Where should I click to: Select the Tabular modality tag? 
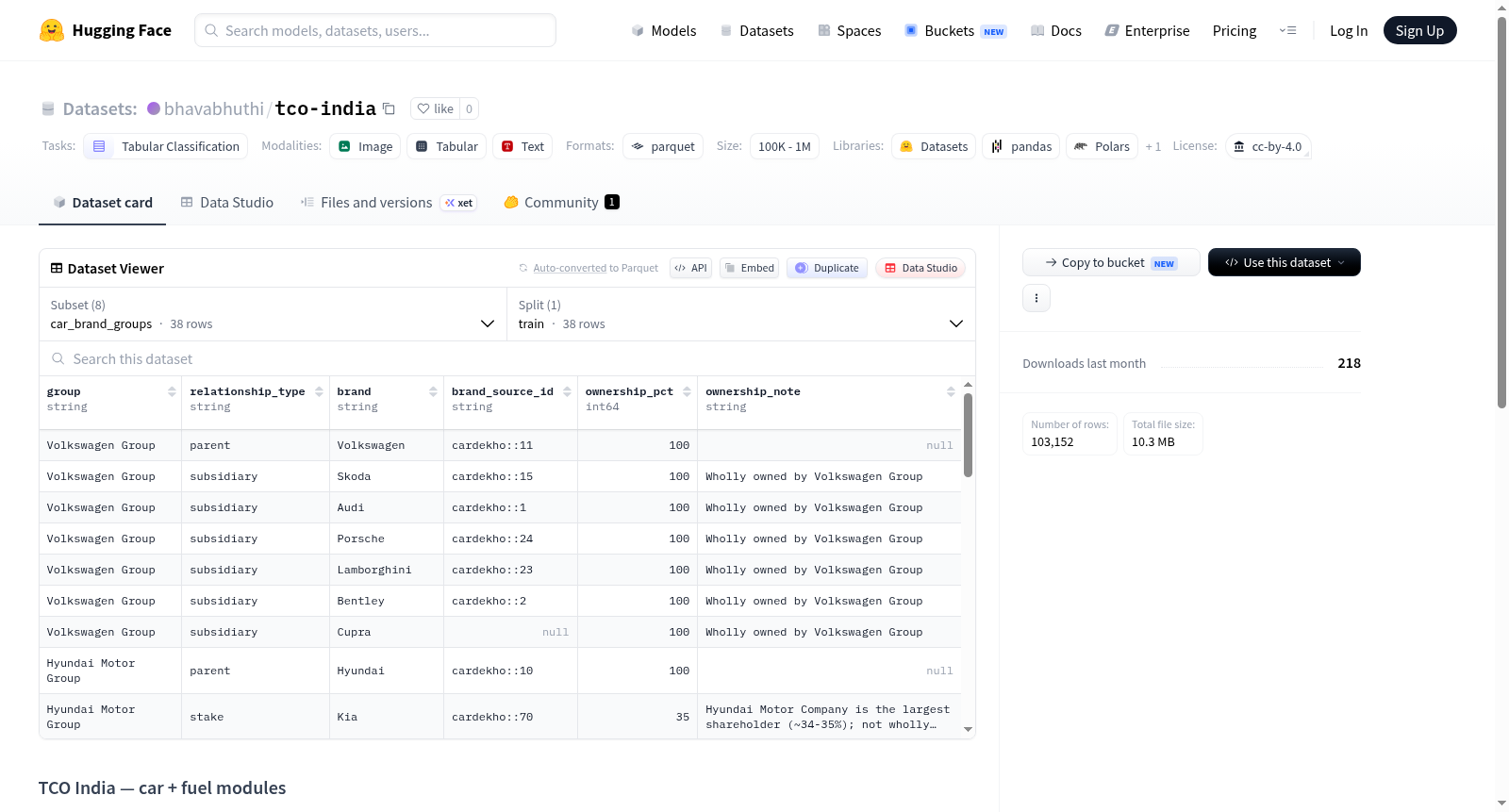pyautogui.click(x=447, y=146)
